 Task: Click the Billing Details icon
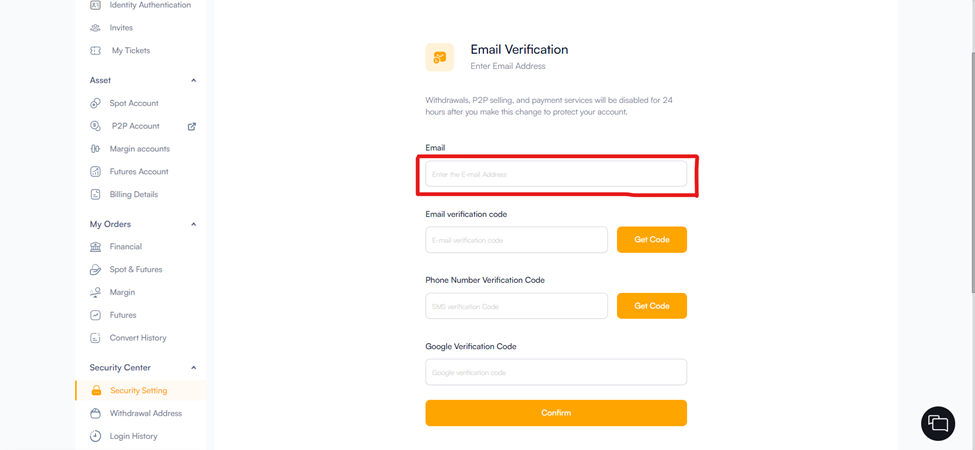click(x=95, y=194)
